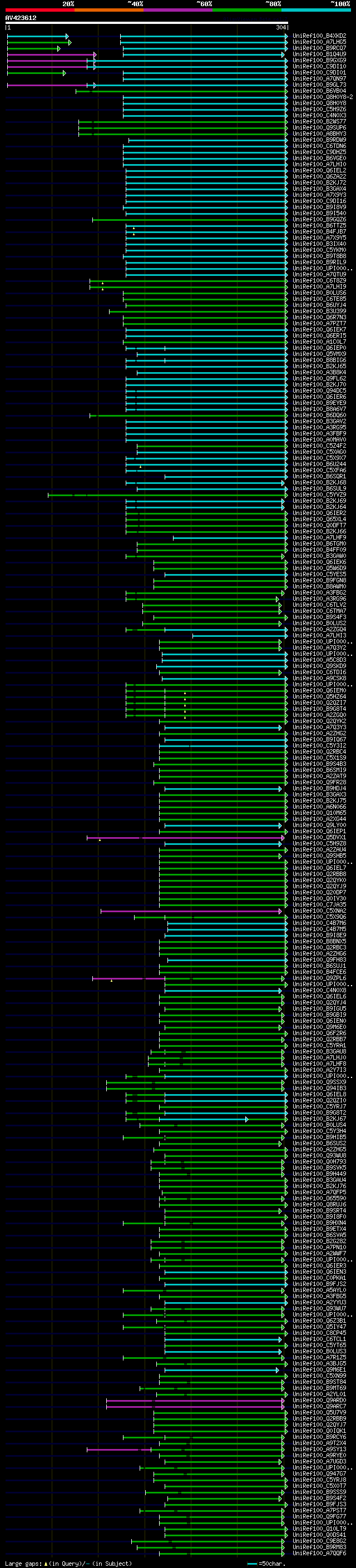Click hit UniRef100_A2XG44

[319, 819]
